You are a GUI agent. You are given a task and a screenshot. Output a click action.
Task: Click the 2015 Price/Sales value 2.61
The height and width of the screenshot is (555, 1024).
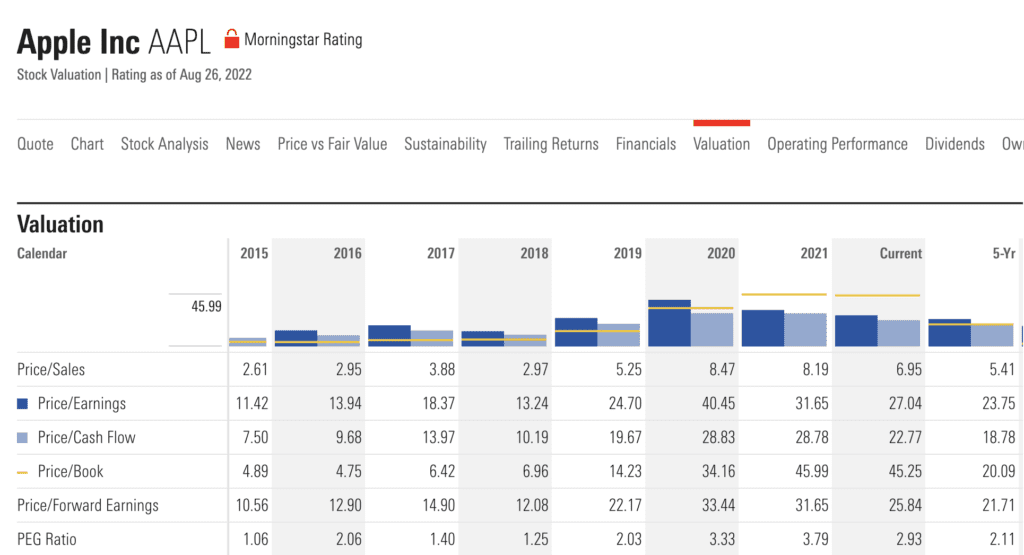coord(255,370)
